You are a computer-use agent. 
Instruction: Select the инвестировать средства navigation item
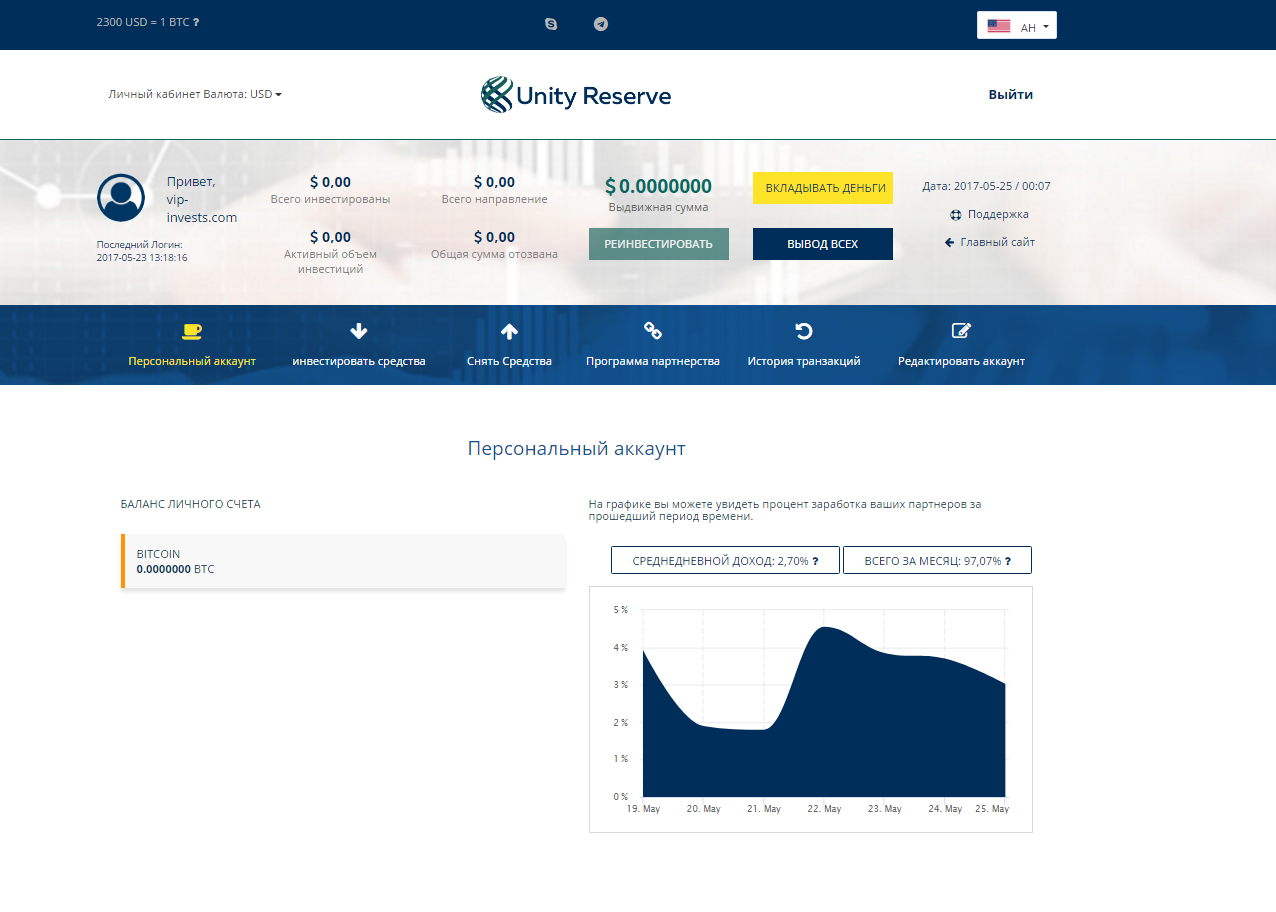tap(358, 361)
